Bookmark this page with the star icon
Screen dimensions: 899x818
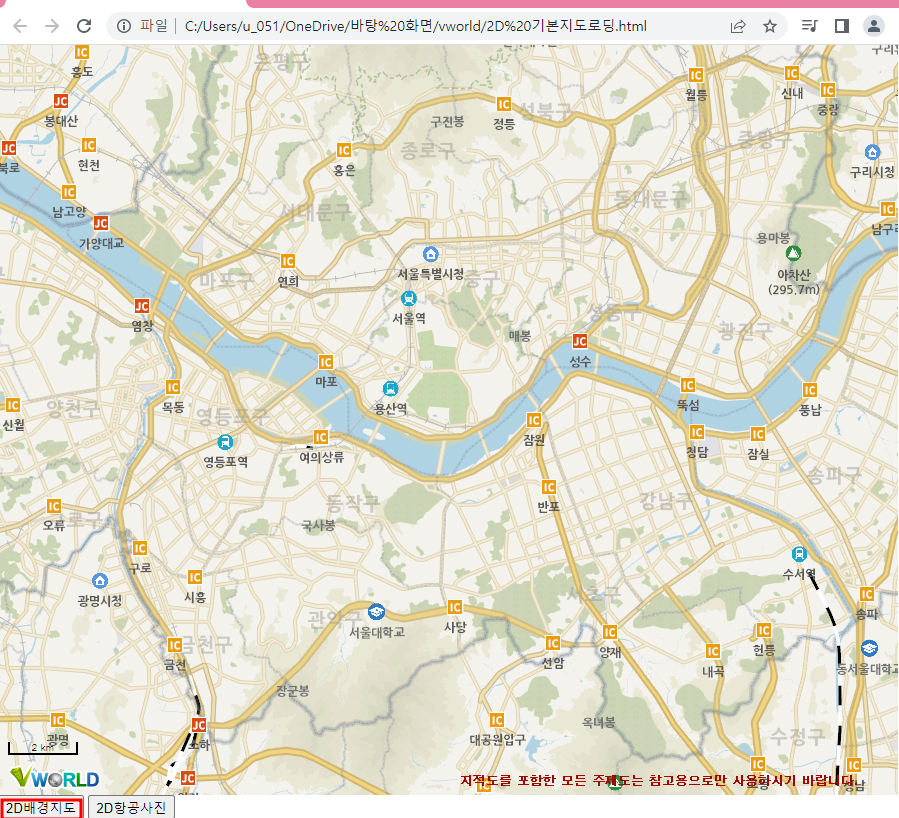click(770, 26)
